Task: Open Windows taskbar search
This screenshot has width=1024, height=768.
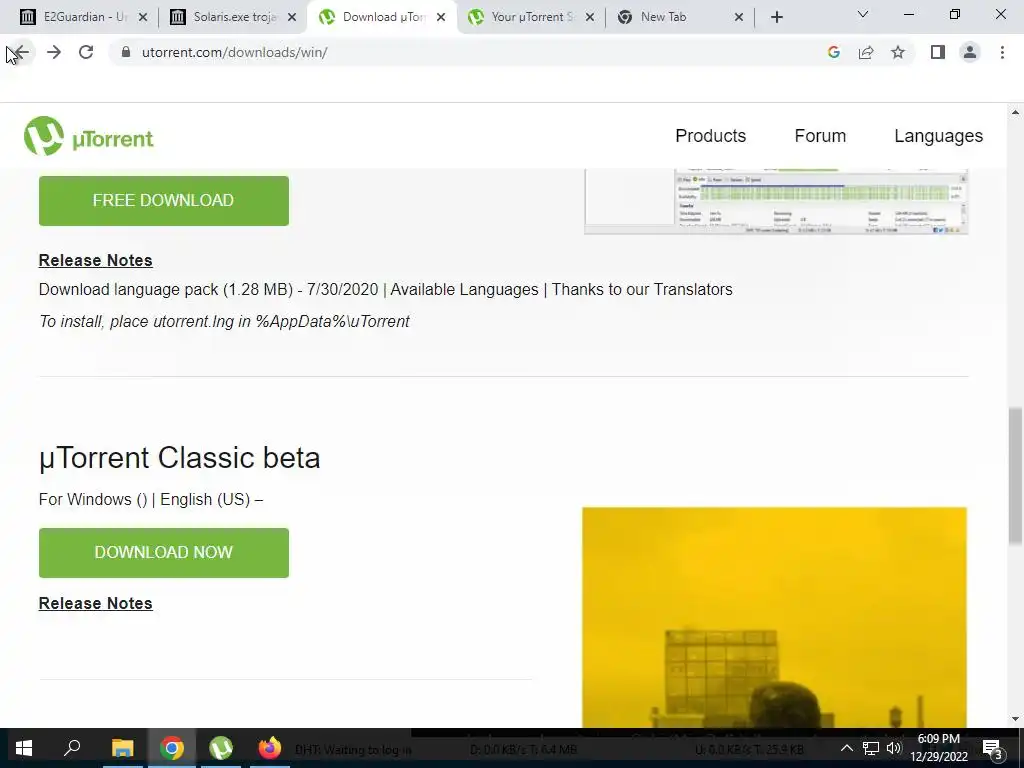Action: pyautogui.click(x=72, y=748)
